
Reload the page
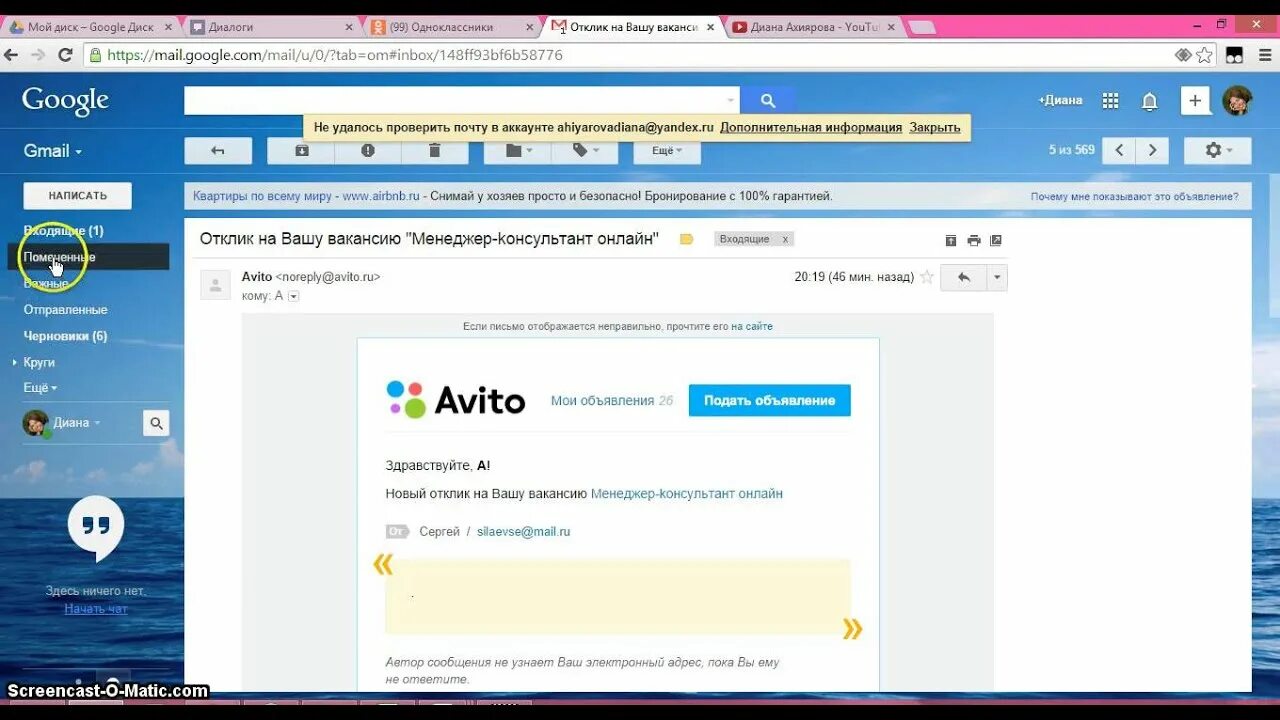click(65, 55)
